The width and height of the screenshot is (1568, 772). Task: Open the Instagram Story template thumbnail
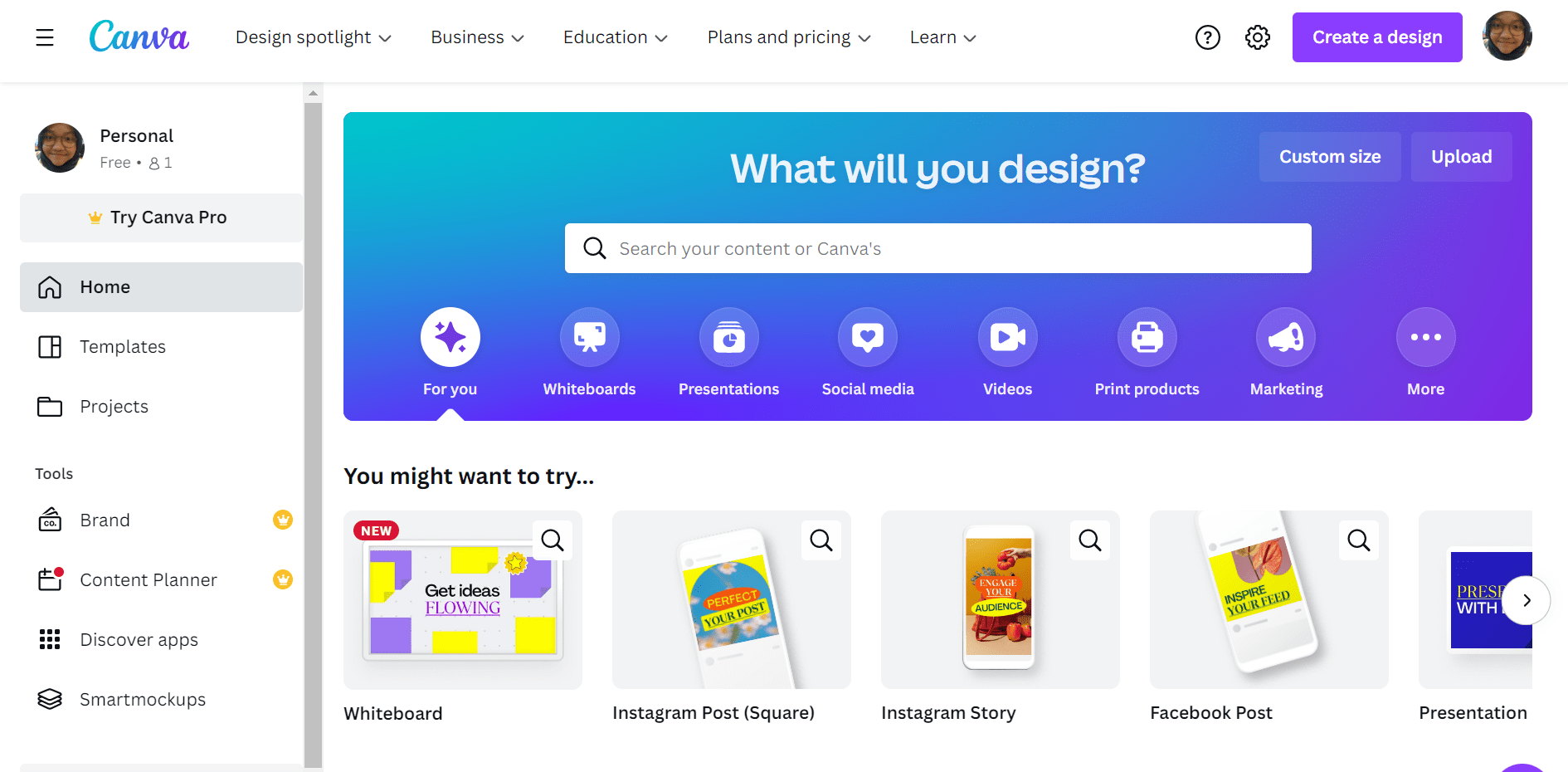click(1000, 599)
